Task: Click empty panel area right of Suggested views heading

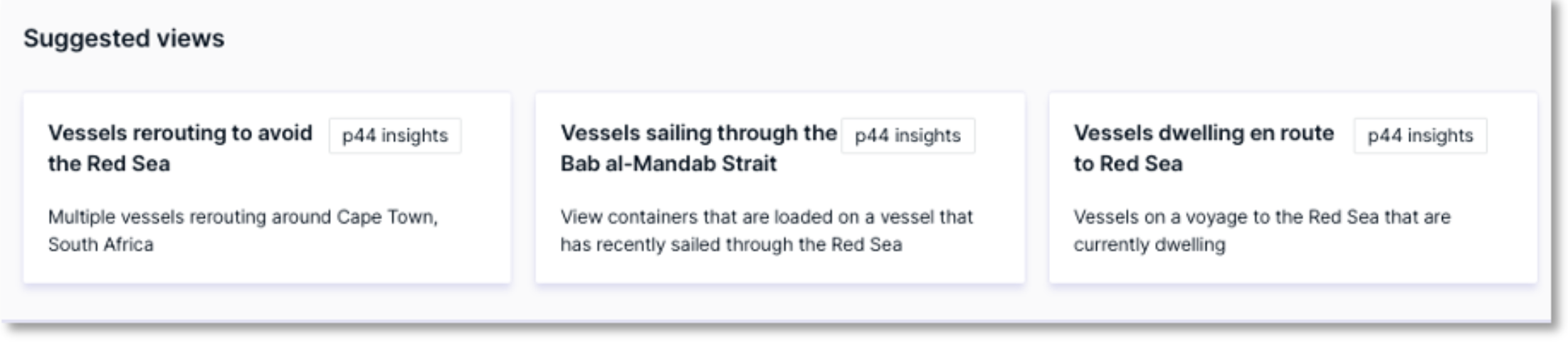Action: coord(854,38)
